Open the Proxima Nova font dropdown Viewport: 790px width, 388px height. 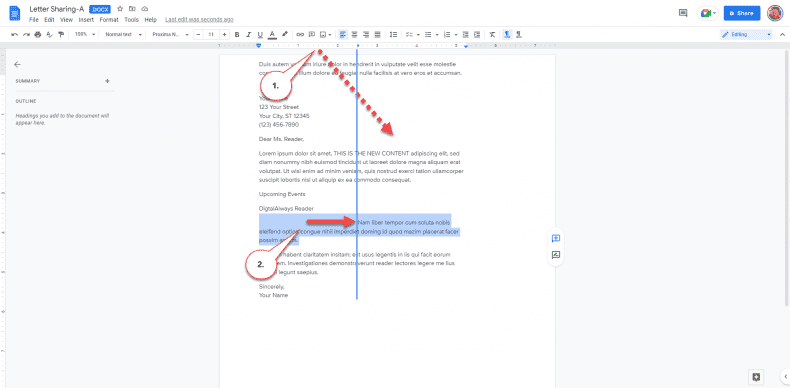170,34
